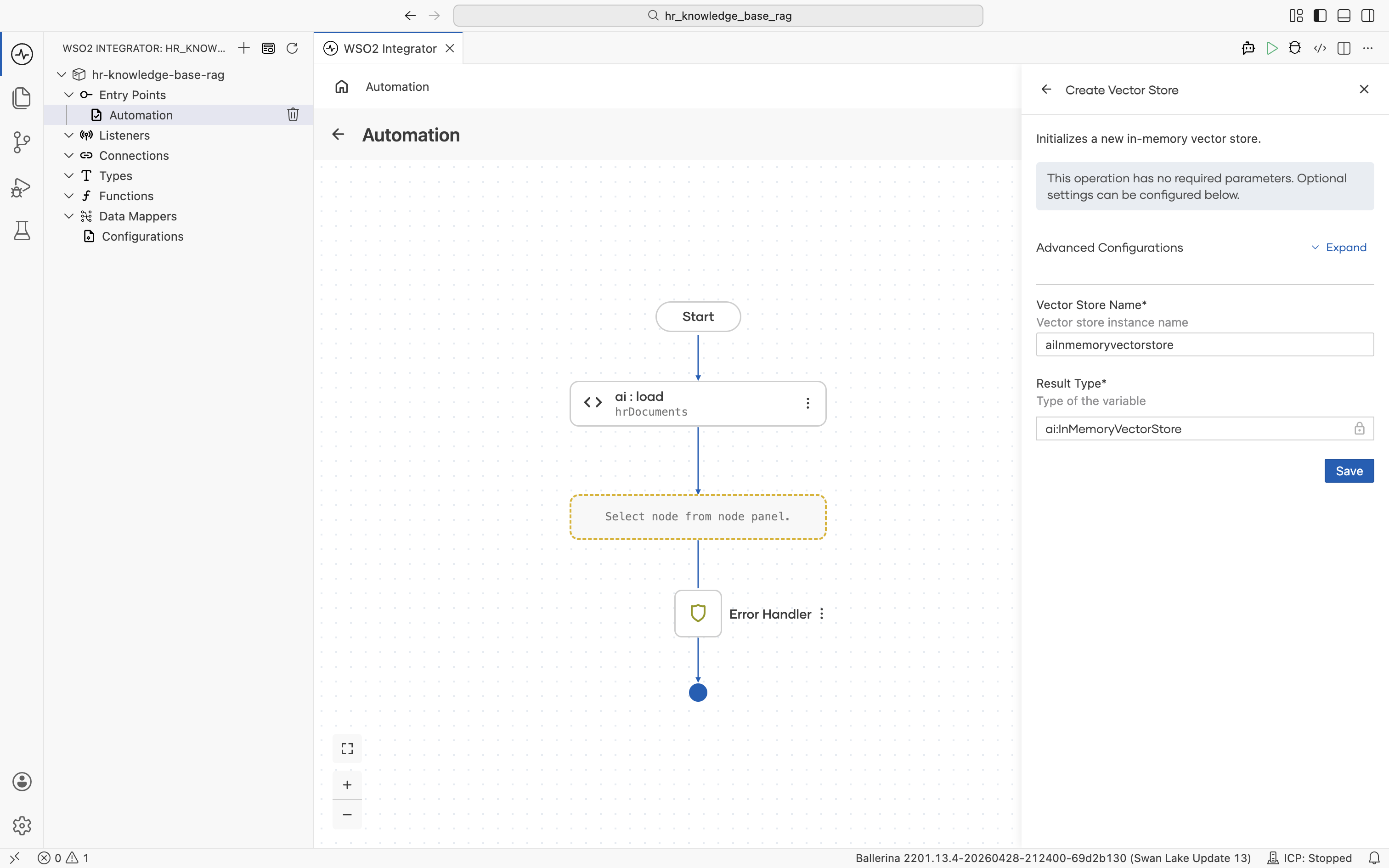Edit the Vector Store Name field
Viewport: 1389px width, 868px height.
coord(1205,344)
